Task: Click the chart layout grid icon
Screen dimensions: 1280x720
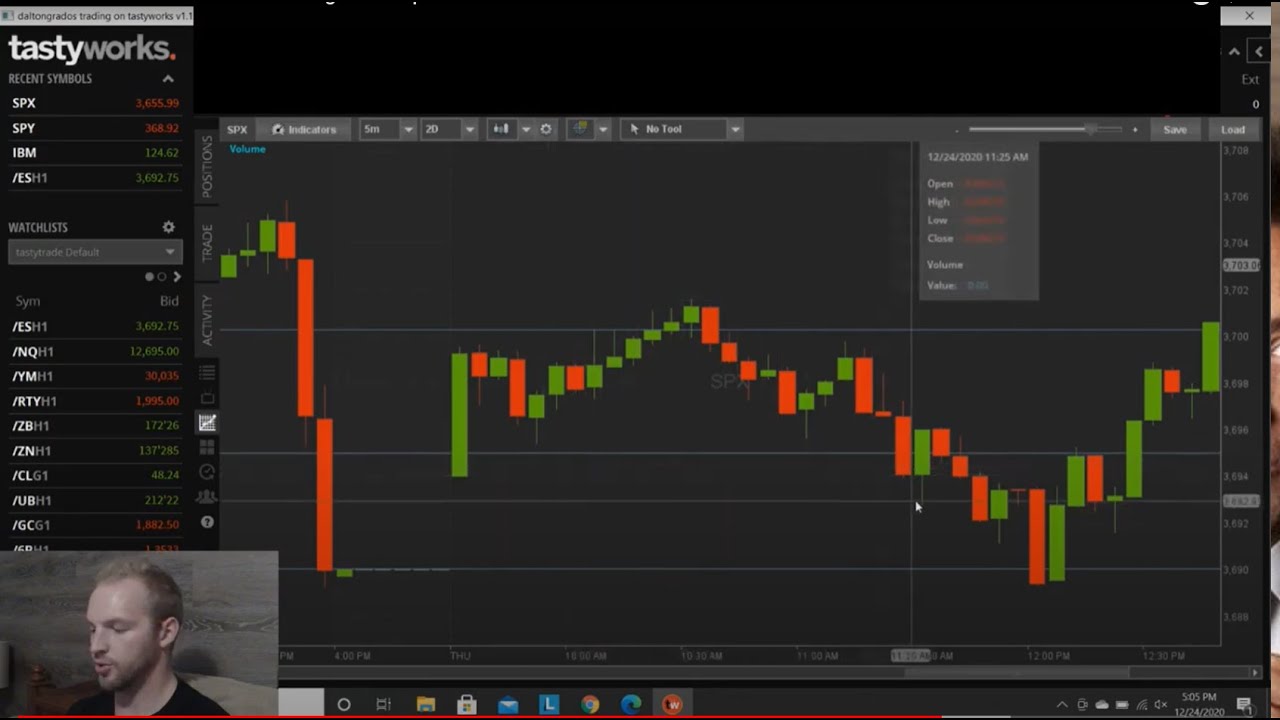Action: pyautogui.click(x=580, y=129)
